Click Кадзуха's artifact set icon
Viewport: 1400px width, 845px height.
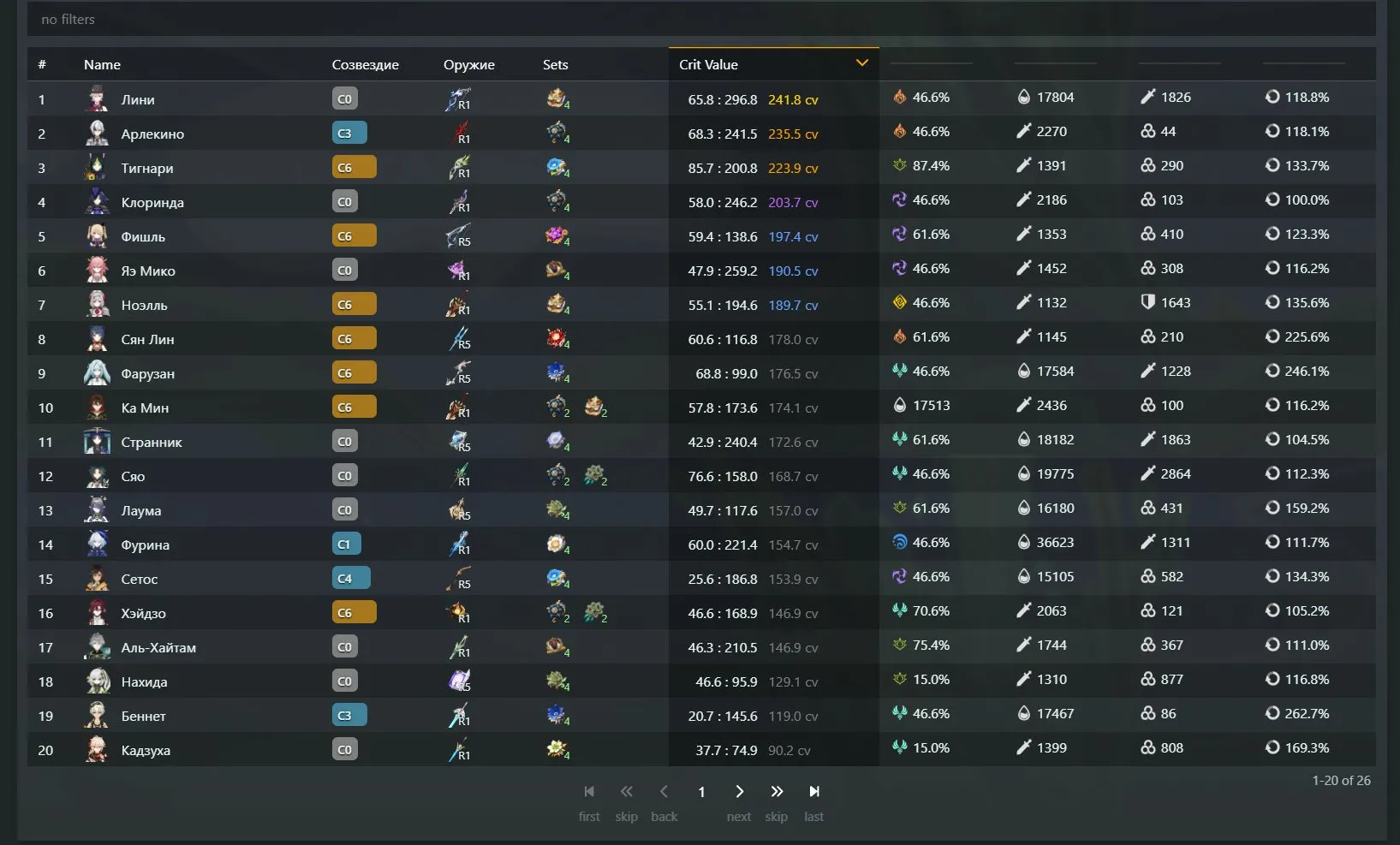click(557, 750)
